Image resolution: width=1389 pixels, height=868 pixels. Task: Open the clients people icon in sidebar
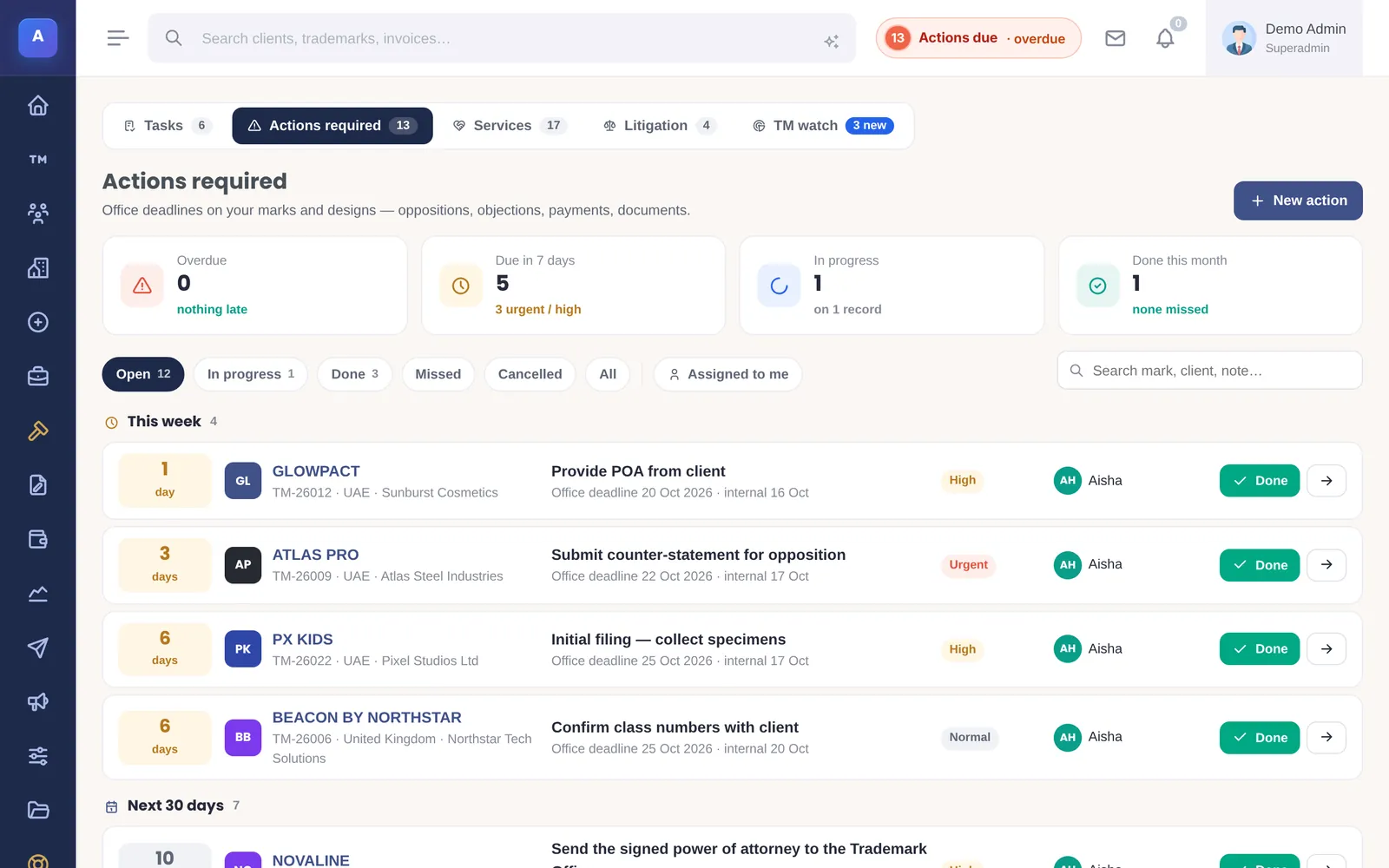pyautogui.click(x=37, y=214)
